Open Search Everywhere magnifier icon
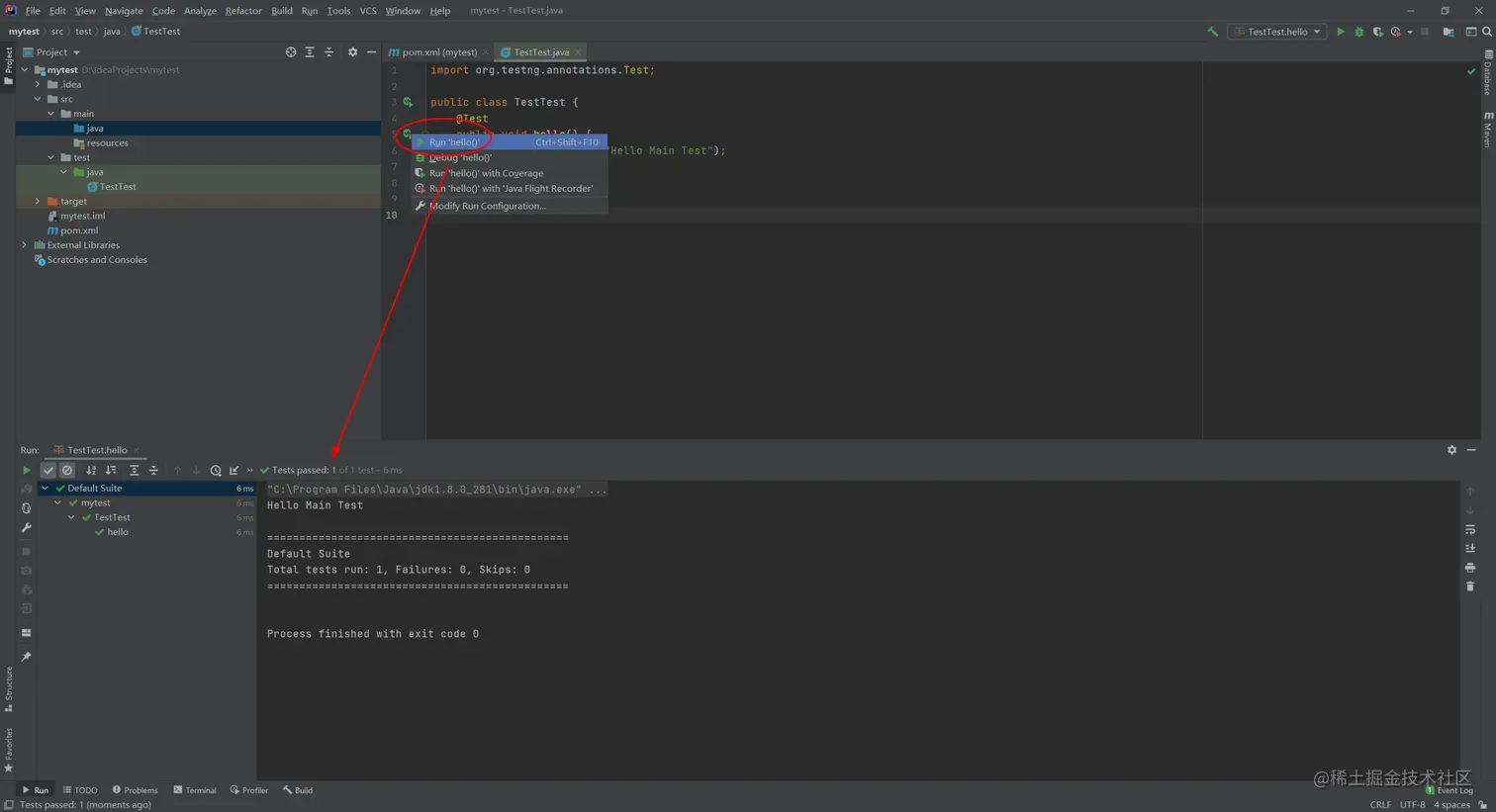 (x=1486, y=32)
